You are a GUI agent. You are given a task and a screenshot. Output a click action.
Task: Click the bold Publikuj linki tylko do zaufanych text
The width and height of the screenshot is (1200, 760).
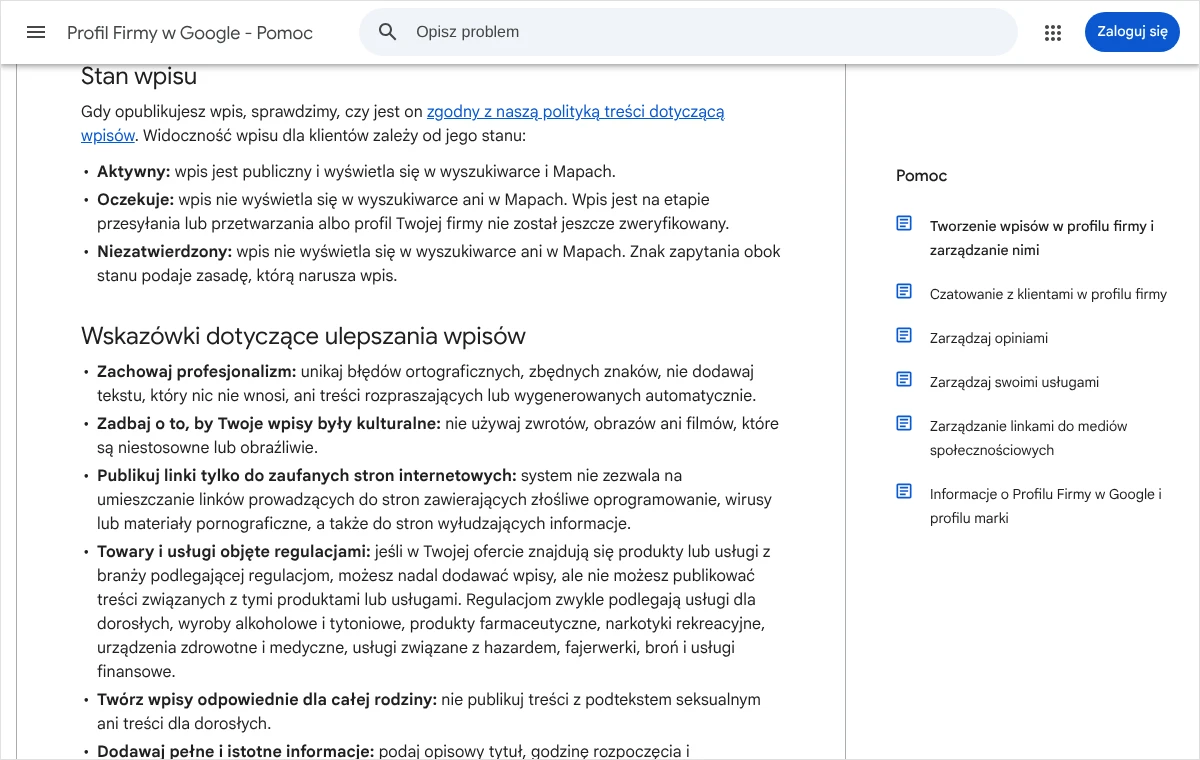307,476
